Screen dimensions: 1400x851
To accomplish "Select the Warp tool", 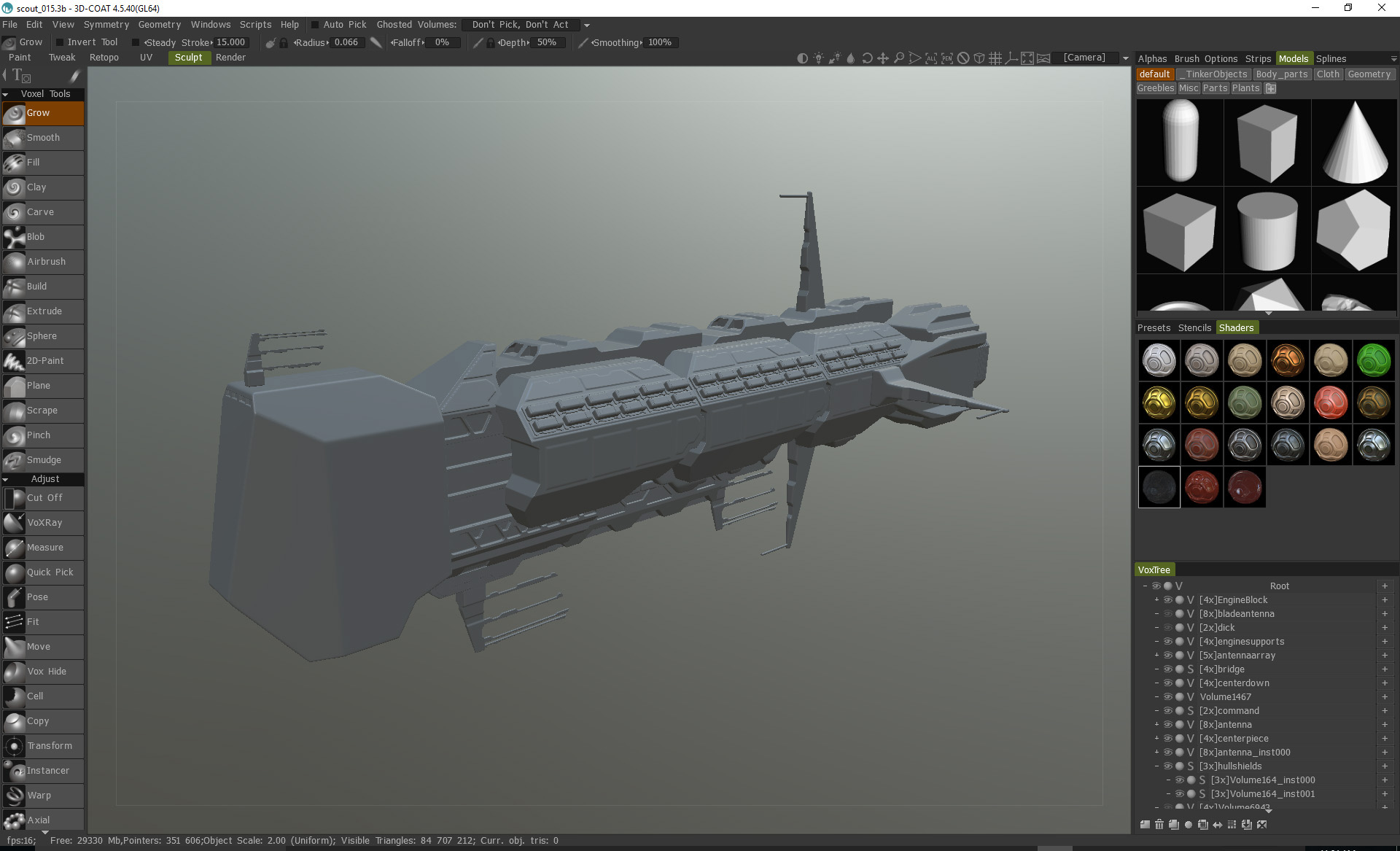I will (42, 796).
